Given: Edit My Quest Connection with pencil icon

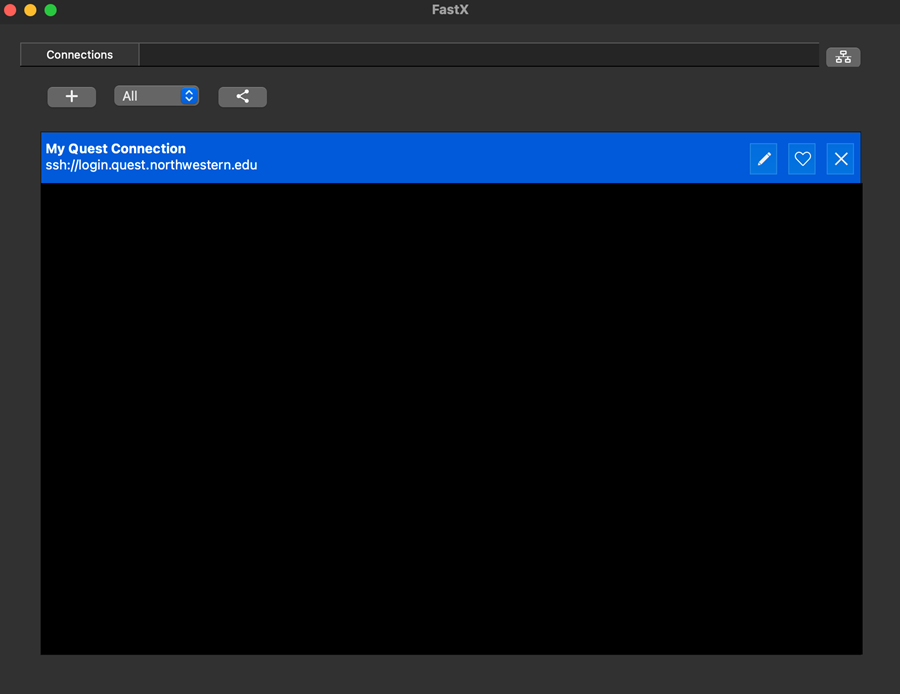Looking at the screenshot, I should click(763, 158).
